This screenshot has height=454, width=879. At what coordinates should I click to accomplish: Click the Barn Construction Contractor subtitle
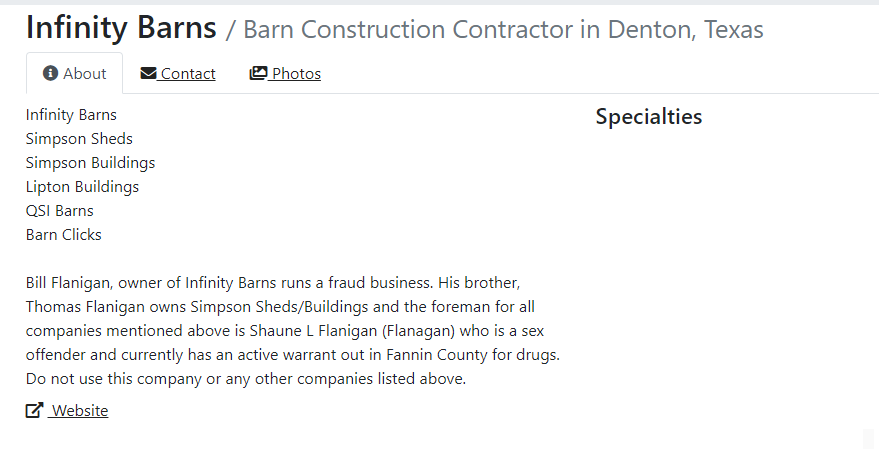(x=503, y=30)
